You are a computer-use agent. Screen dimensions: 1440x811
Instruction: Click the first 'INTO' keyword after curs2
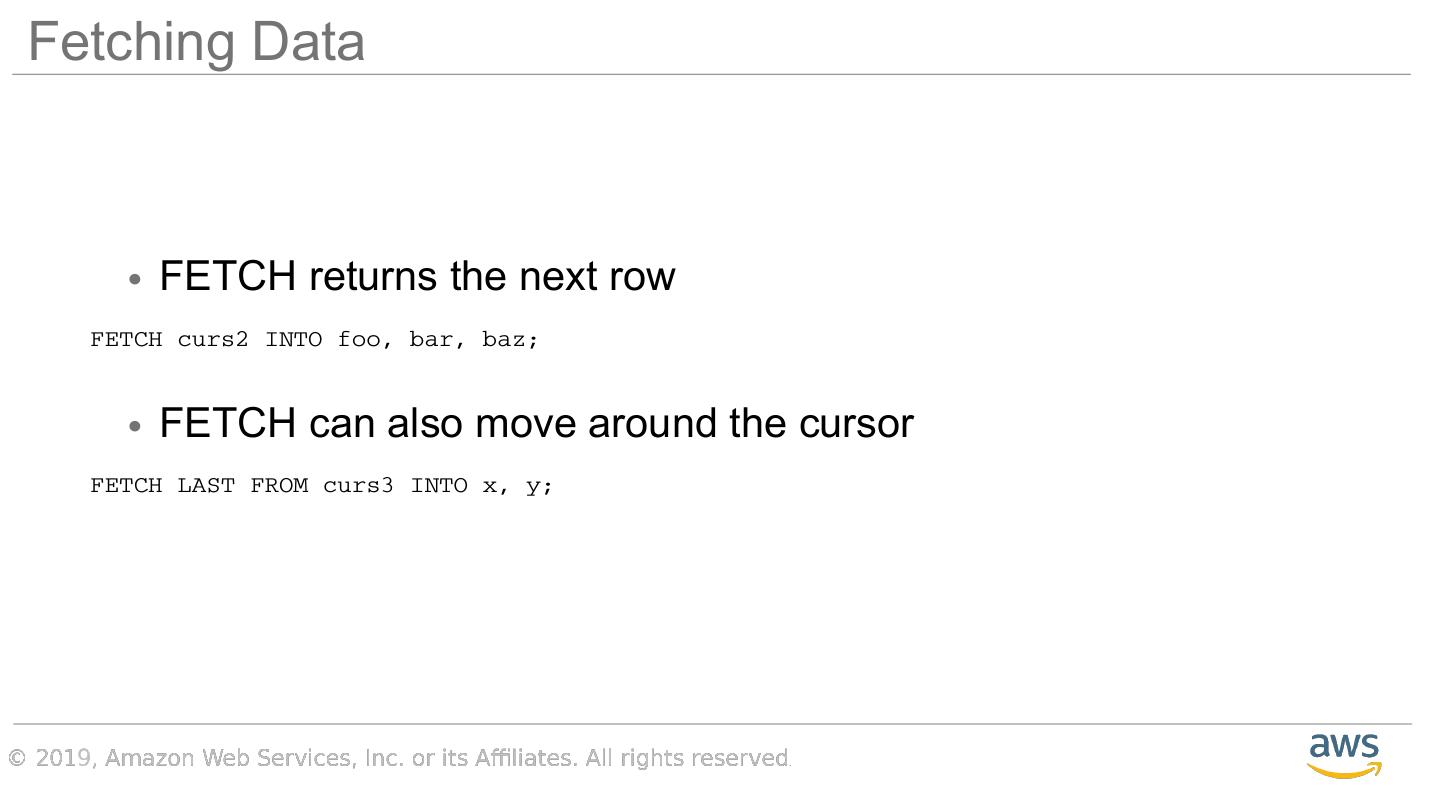[x=293, y=340]
